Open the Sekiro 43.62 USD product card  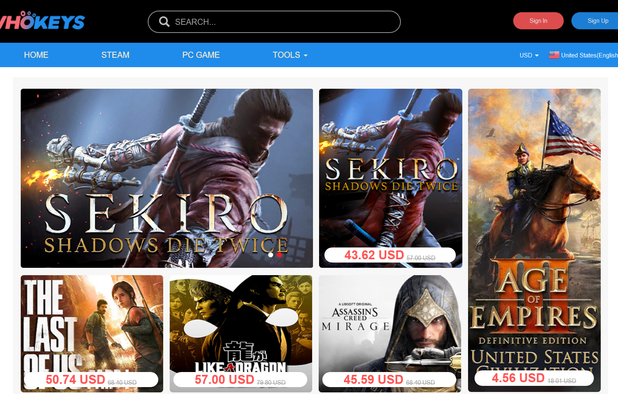point(391,178)
